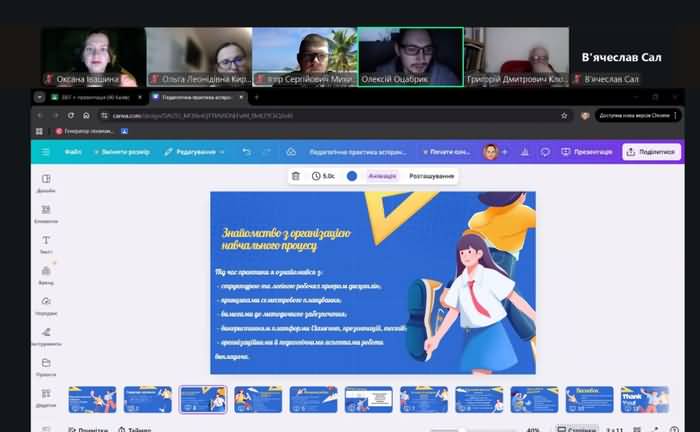Select the Text tool in sidebar
Image resolution: width=700 pixels, height=432 pixels.
pos(46,243)
